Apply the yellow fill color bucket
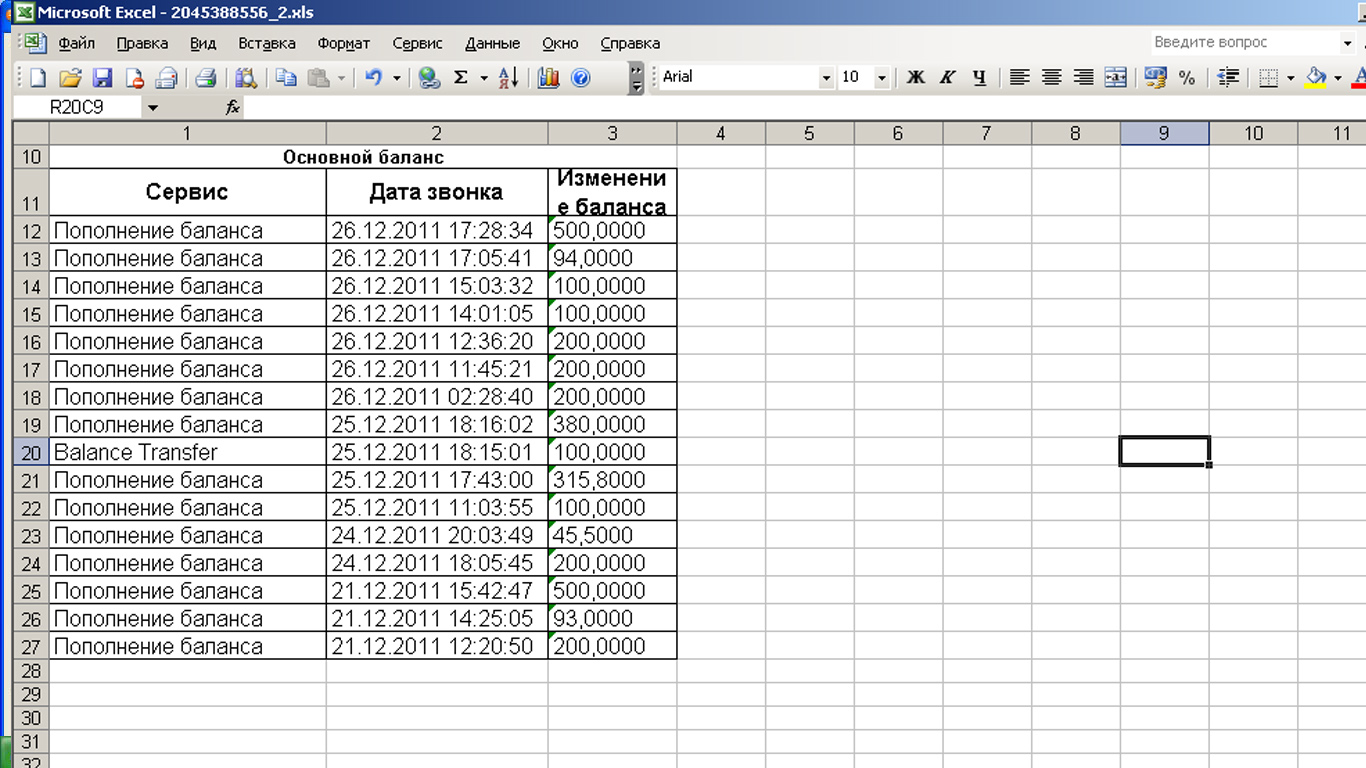 pos(1316,78)
